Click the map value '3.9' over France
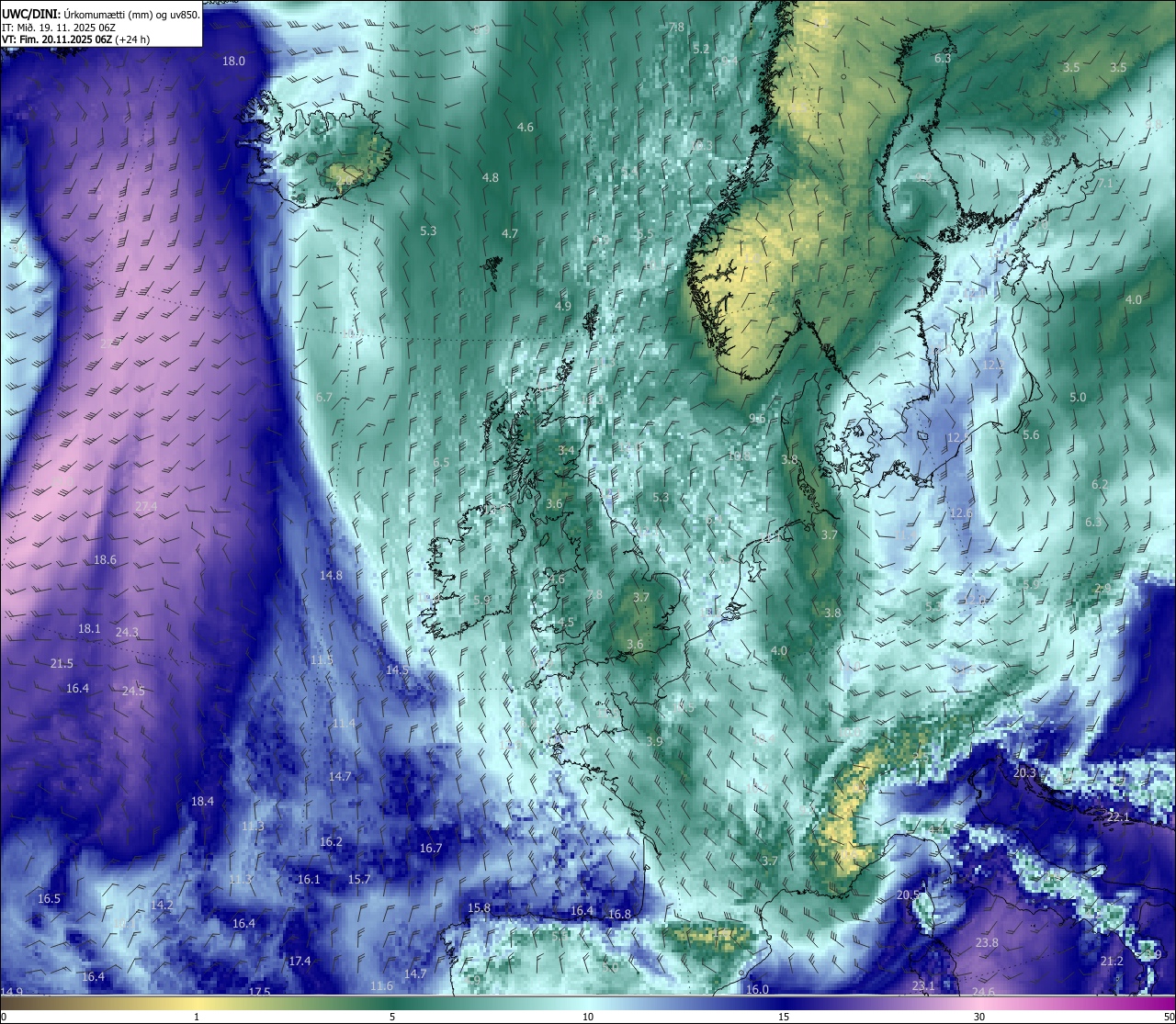 point(654,742)
